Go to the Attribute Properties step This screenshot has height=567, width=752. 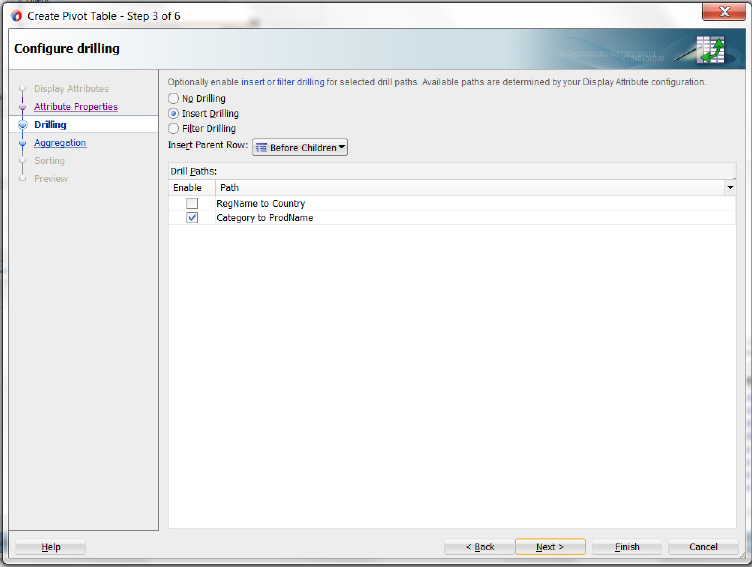coord(76,106)
